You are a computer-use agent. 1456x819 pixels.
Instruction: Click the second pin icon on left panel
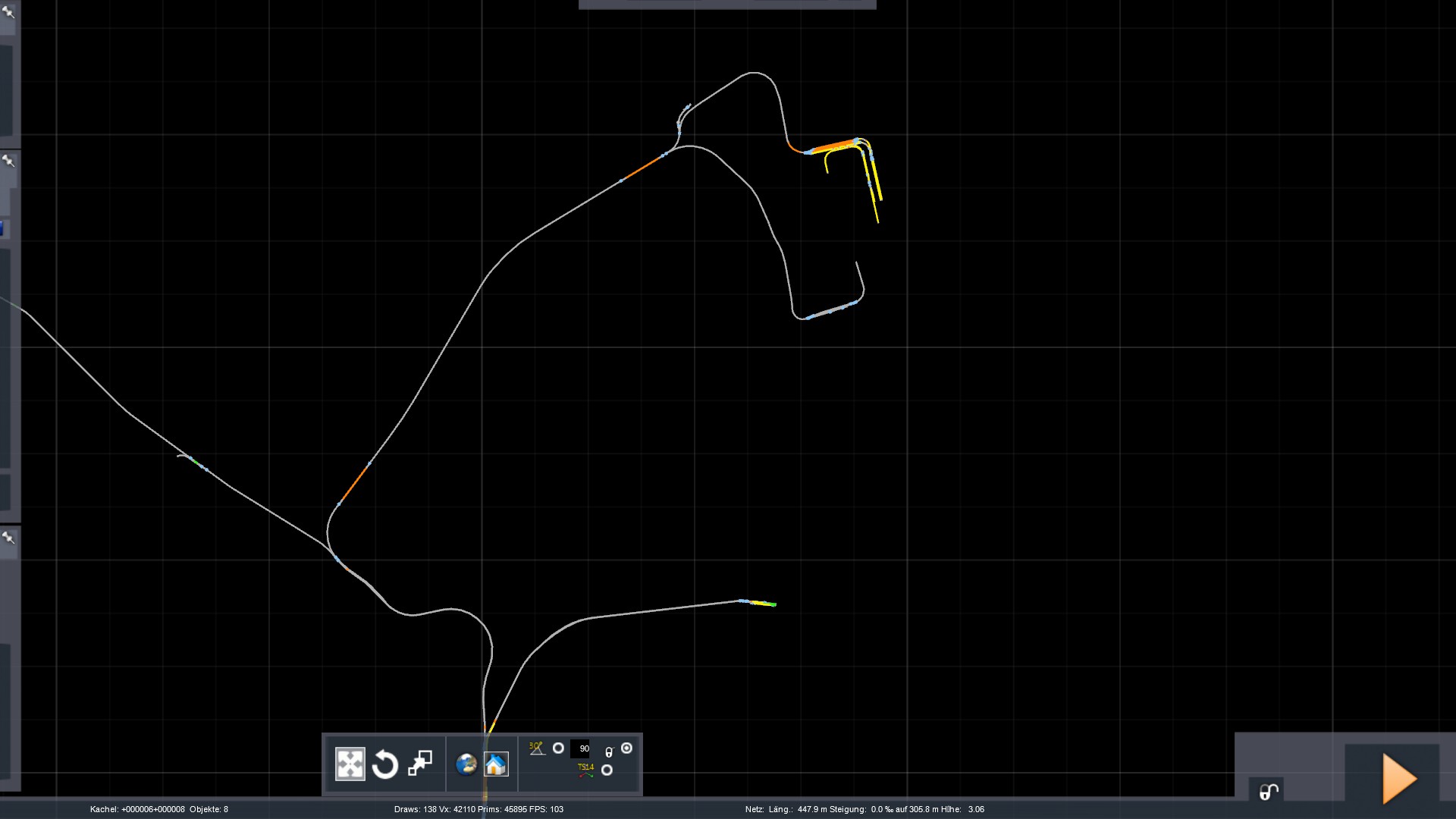pyautogui.click(x=8, y=161)
